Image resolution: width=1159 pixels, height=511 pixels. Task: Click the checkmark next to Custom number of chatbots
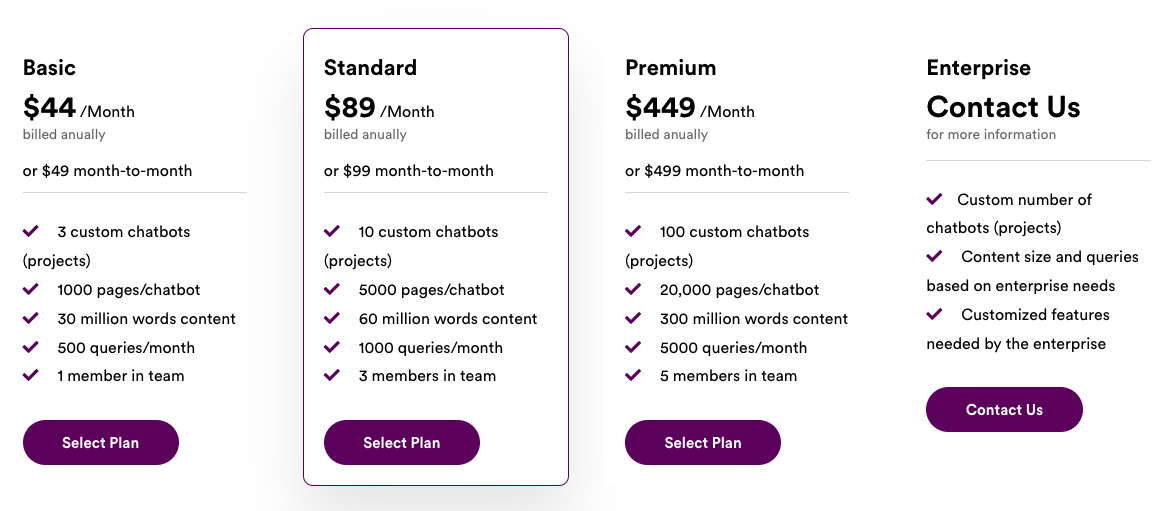[935, 199]
